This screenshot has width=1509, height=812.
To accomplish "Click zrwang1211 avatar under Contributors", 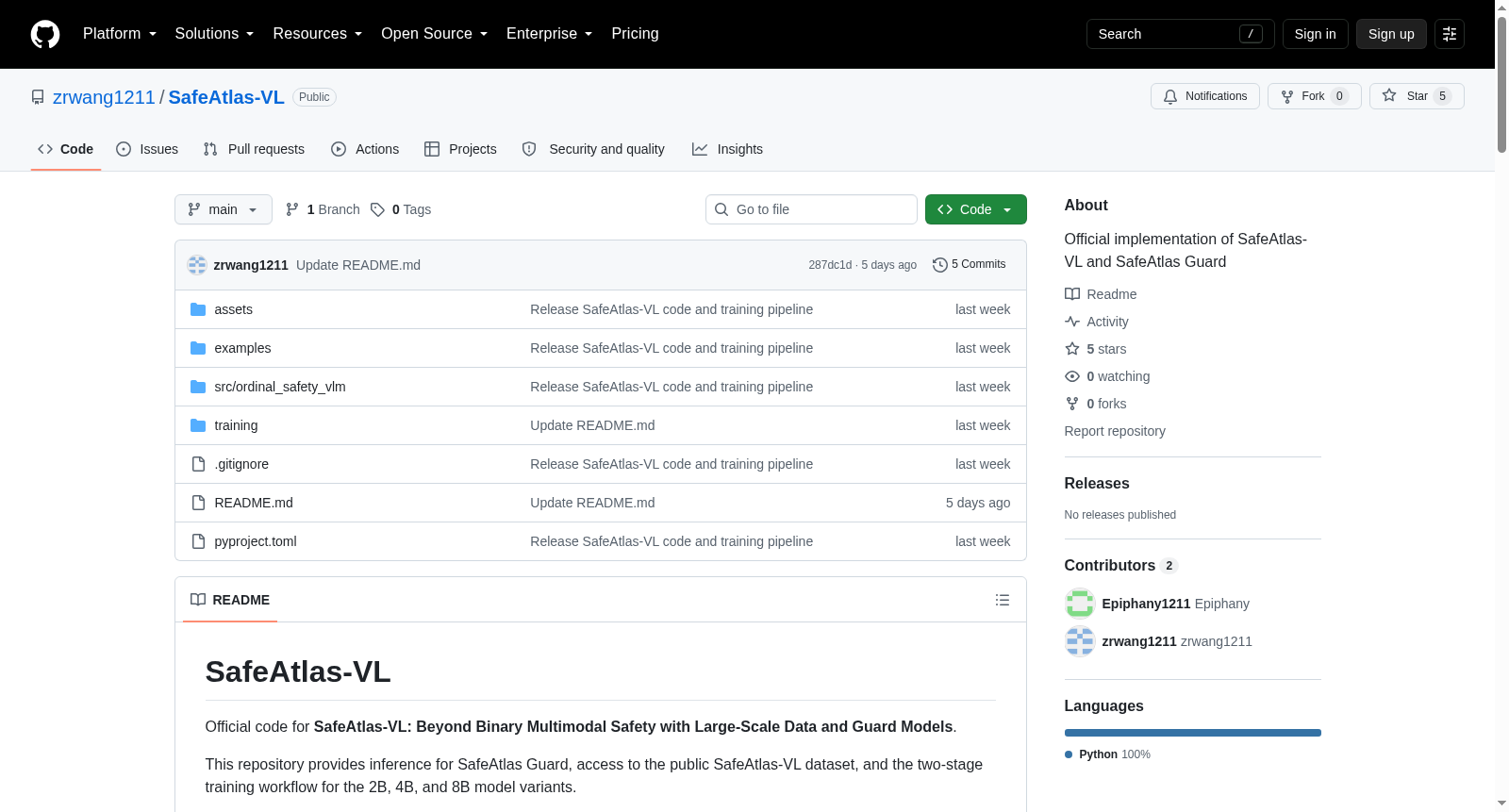I will (x=1080, y=641).
